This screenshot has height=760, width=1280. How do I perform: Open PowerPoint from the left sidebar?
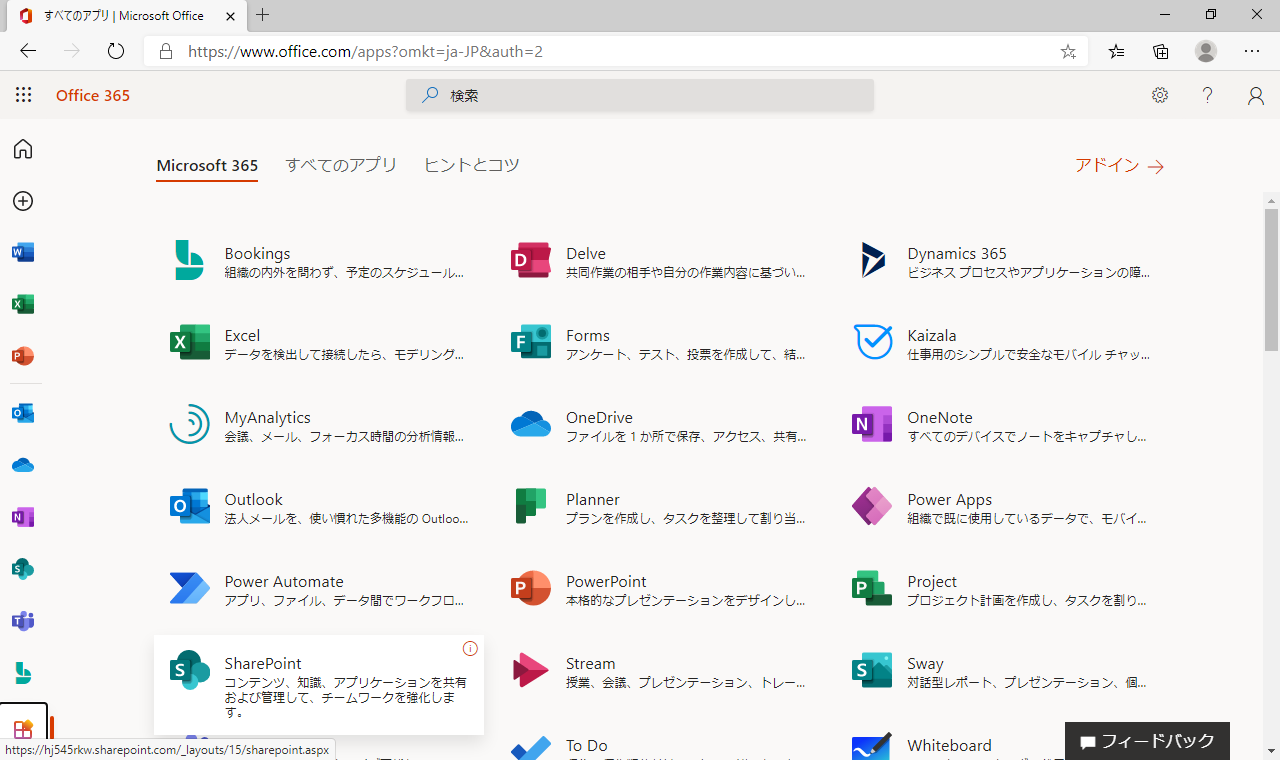point(23,356)
